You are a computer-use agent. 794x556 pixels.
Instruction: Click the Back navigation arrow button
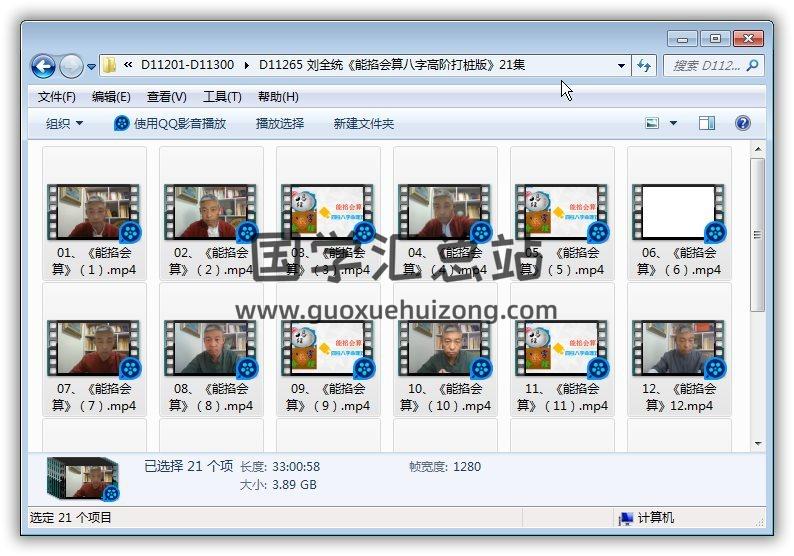click(x=43, y=66)
